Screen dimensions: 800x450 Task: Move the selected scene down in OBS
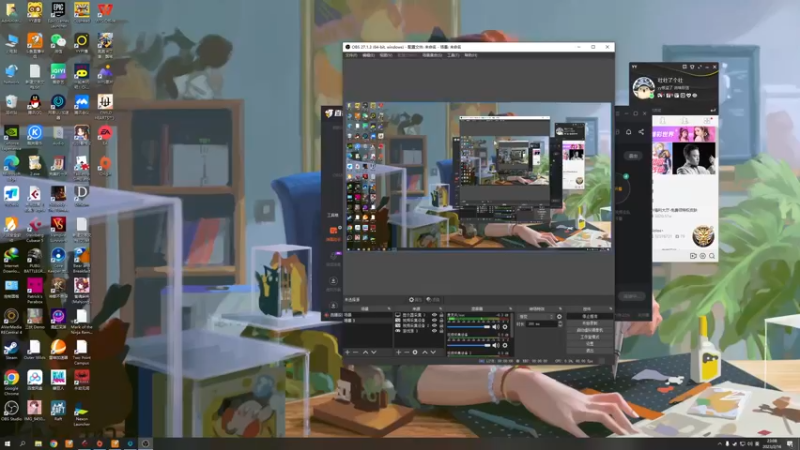[x=374, y=352]
